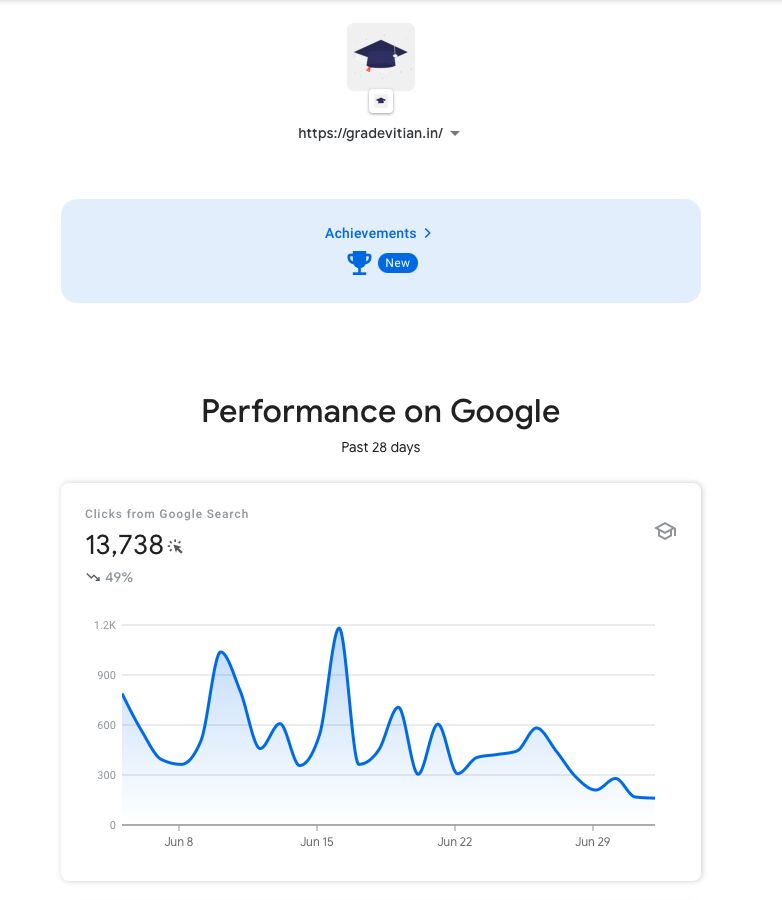Screen dimensions: 782x900
Task: Click the graduation cap site logo
Action: tap(381, 57)
